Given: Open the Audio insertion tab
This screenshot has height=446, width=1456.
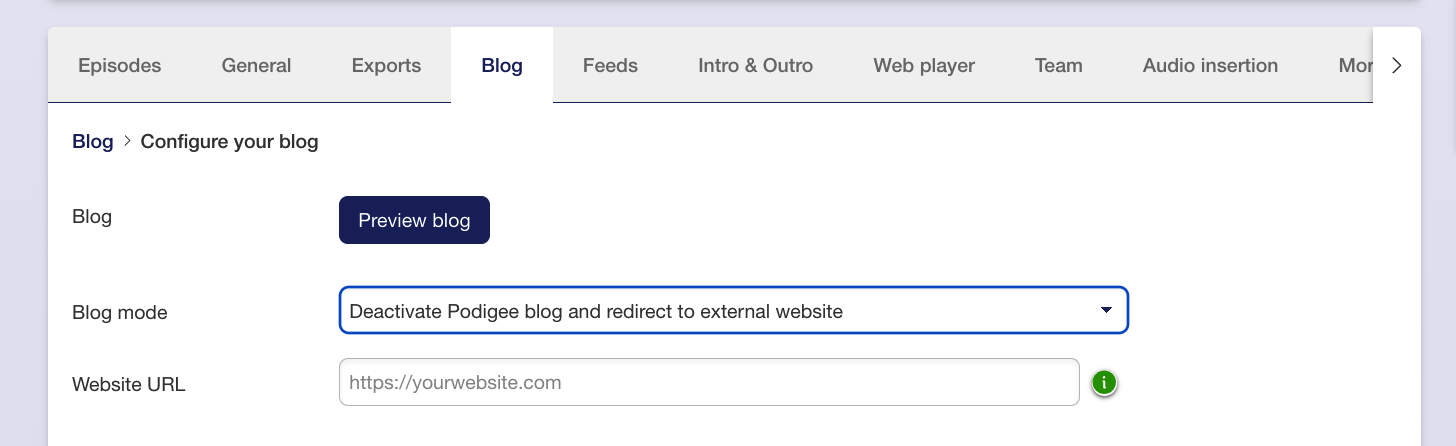Looking at the screenshot, I should (x=1210, y=65).
